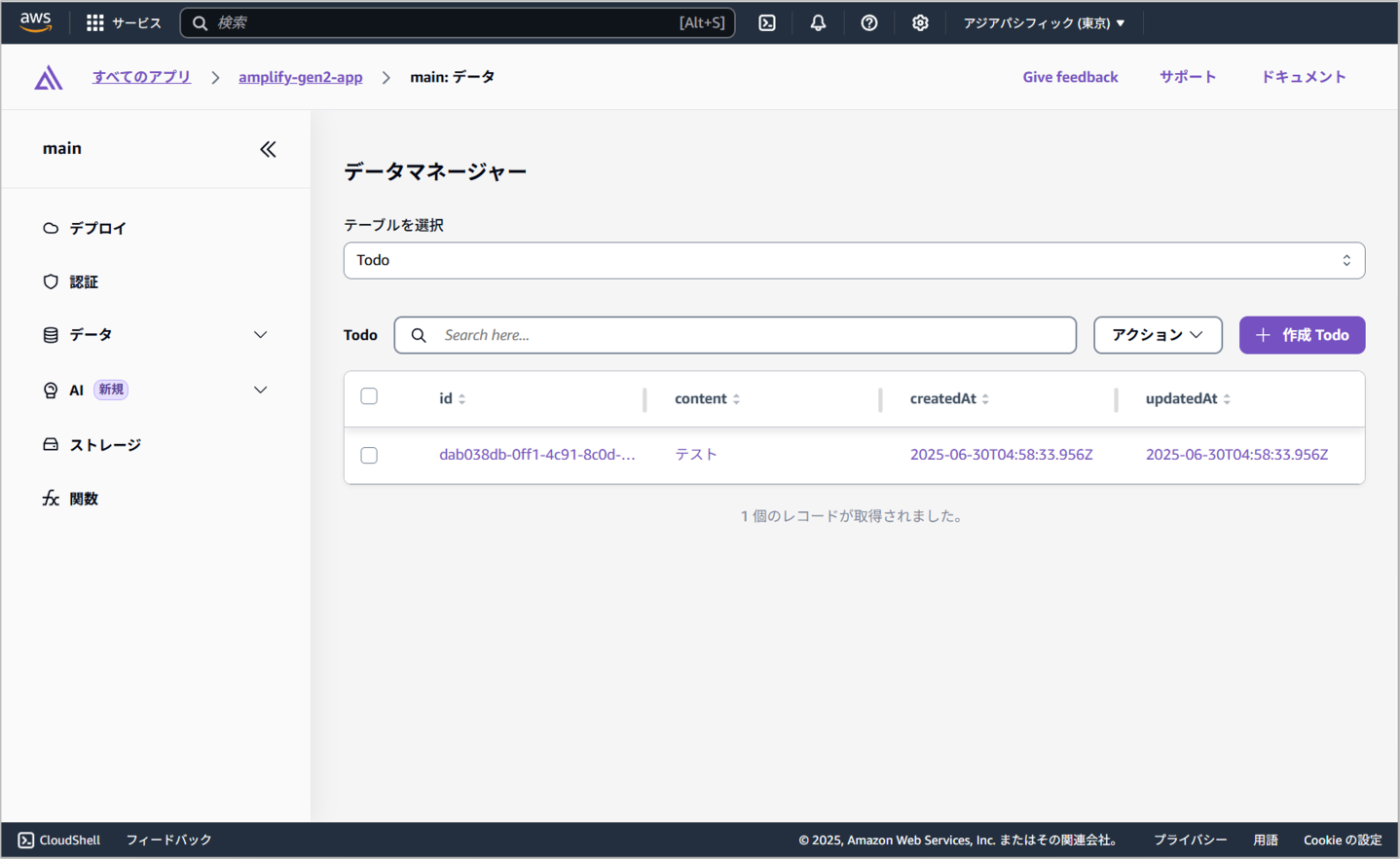This screenshot has width=1400, height=859.
Task: Open プライバシー footer link
Action: 1190,840
